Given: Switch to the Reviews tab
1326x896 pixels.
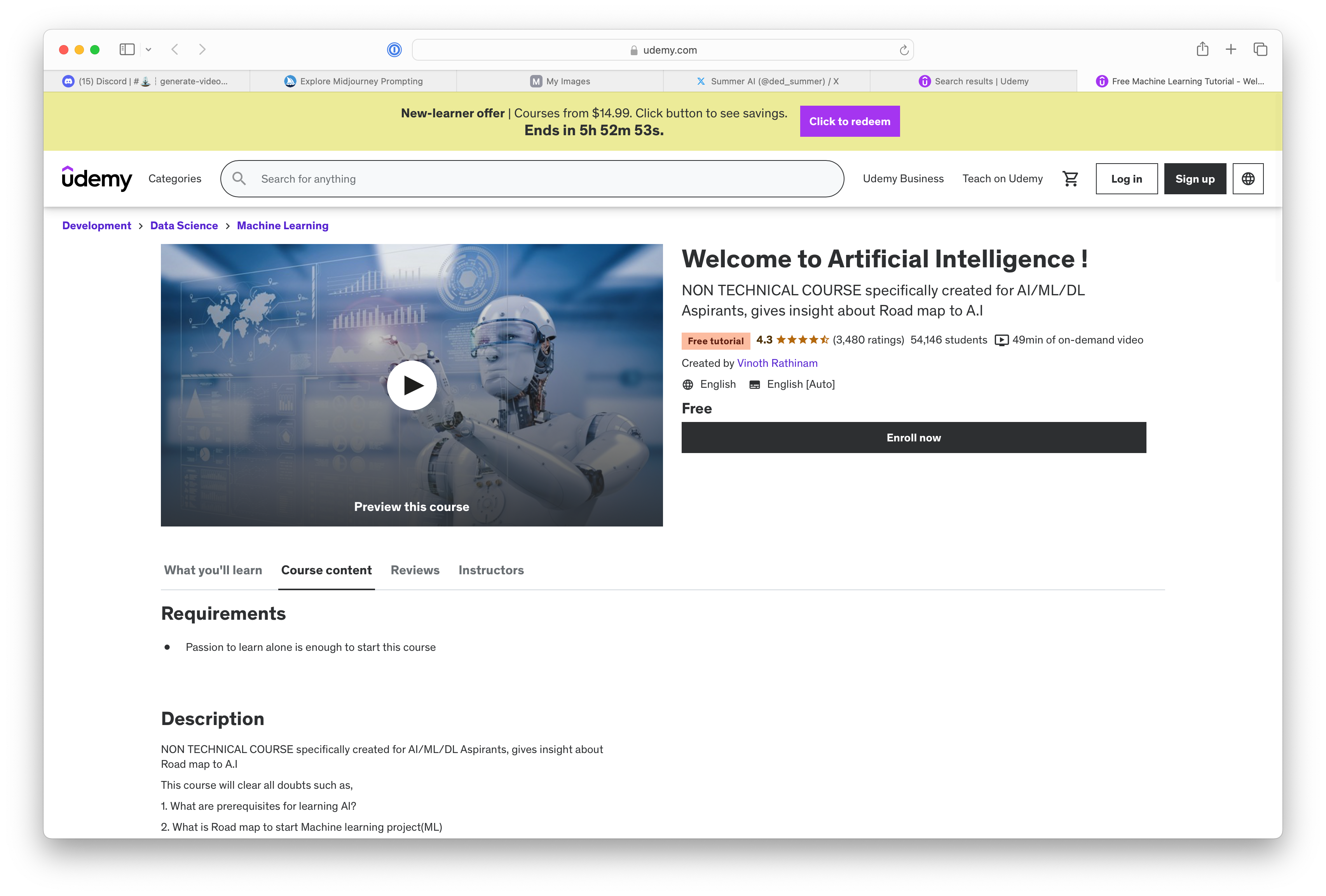Looking at the screenshot, I should coord(415,570).
